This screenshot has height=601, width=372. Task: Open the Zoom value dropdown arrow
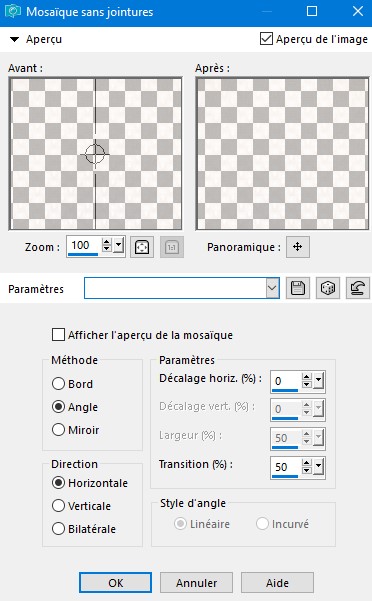(x=118, y=245)
